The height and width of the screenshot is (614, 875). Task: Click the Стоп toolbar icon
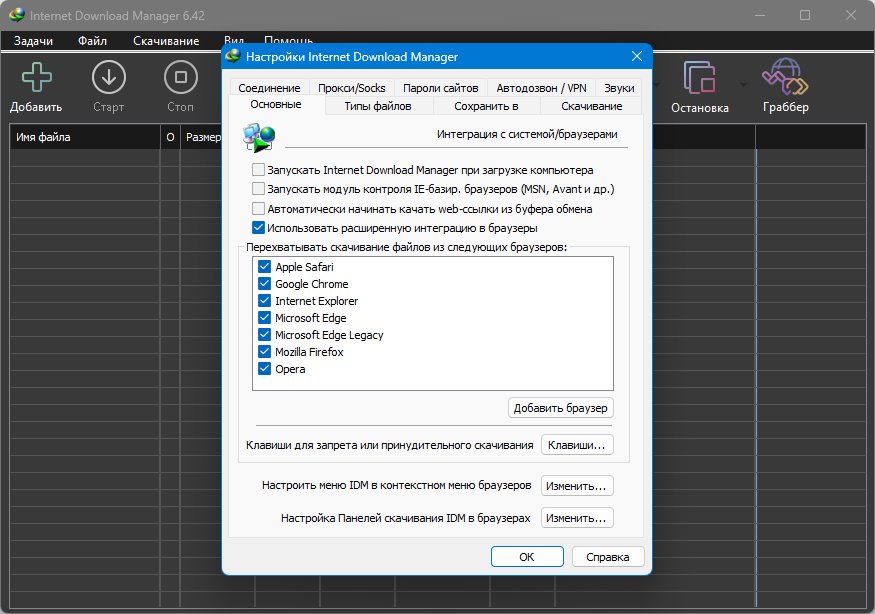pos(181,77)
